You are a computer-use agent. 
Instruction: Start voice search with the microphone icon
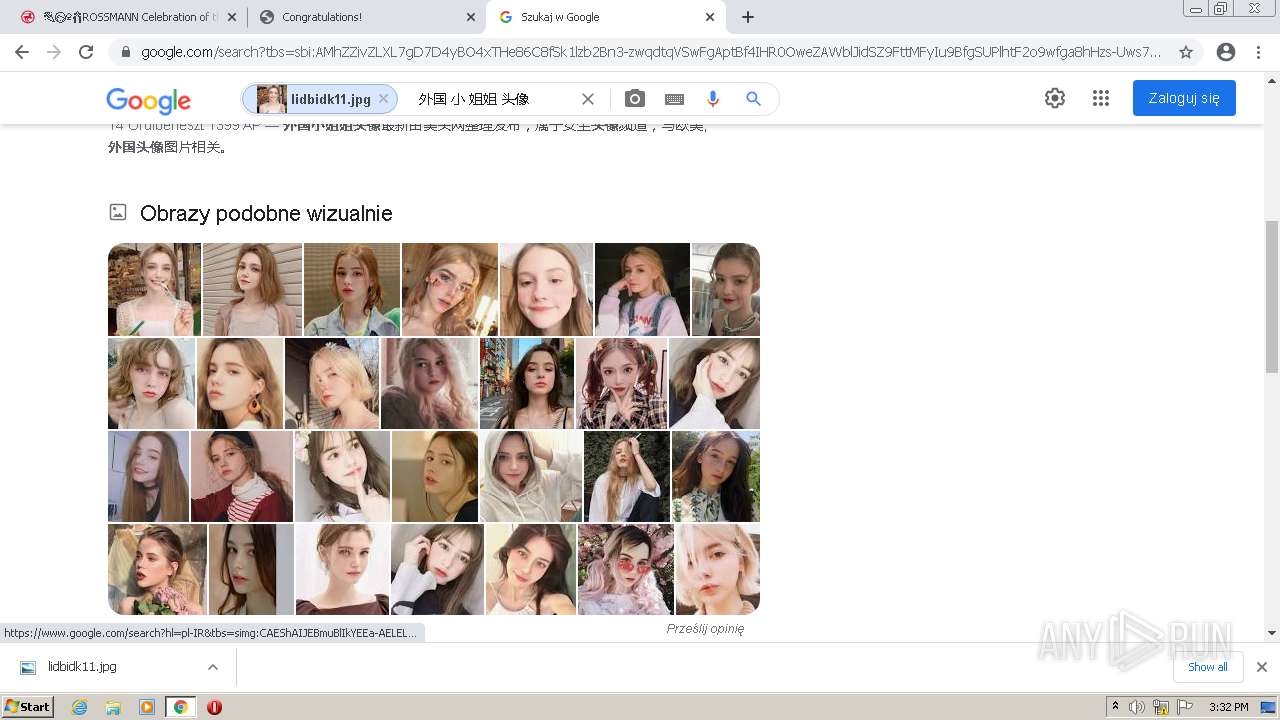point(713,99)
